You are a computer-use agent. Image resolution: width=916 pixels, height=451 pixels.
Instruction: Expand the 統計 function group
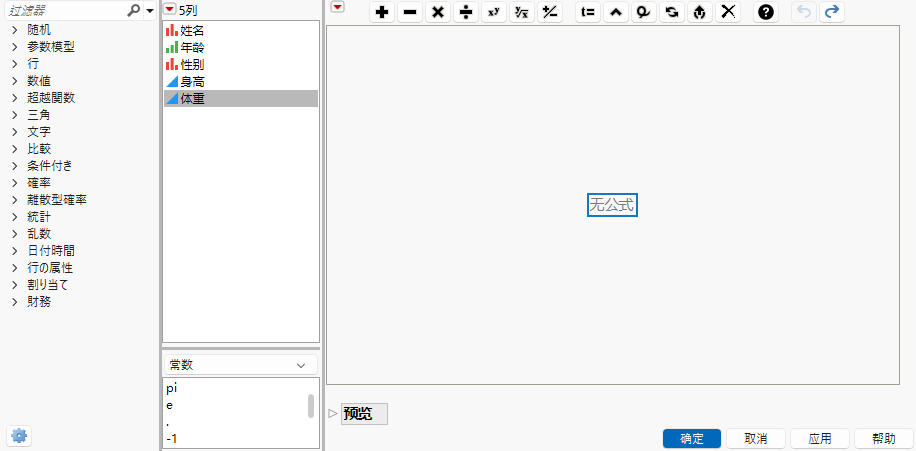tap(15, 217)
